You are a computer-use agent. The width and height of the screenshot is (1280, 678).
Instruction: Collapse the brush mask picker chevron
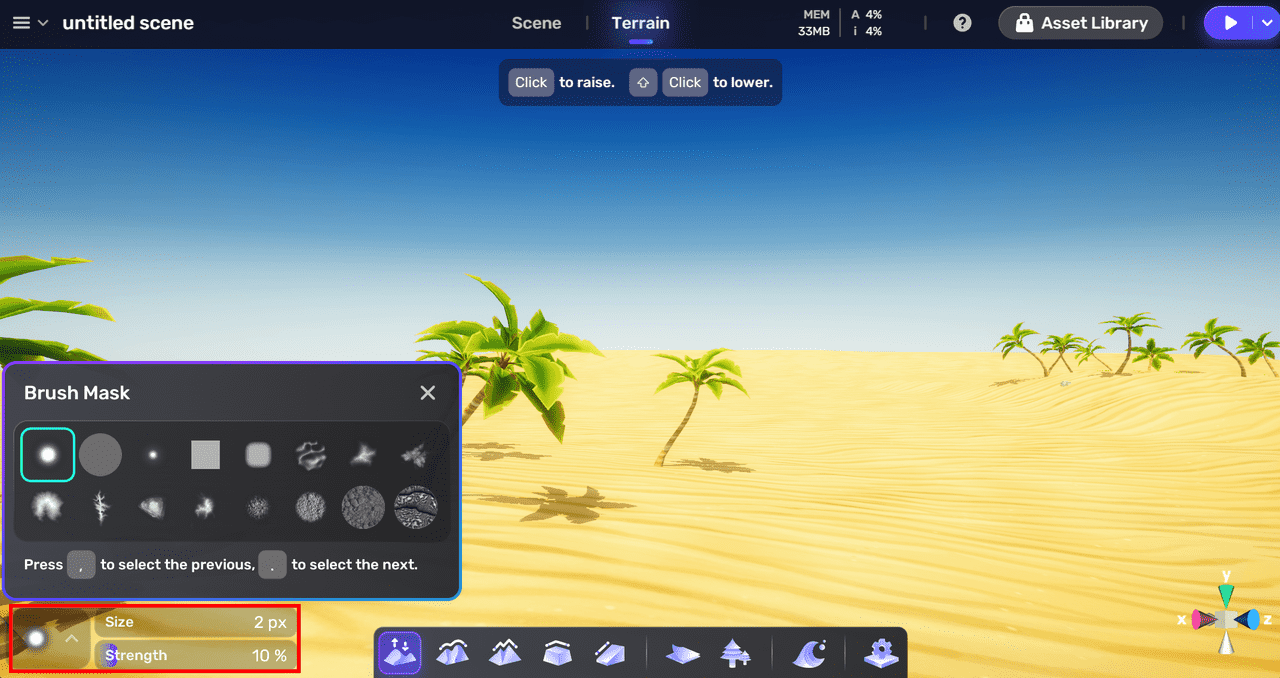(x=72, y=638)
